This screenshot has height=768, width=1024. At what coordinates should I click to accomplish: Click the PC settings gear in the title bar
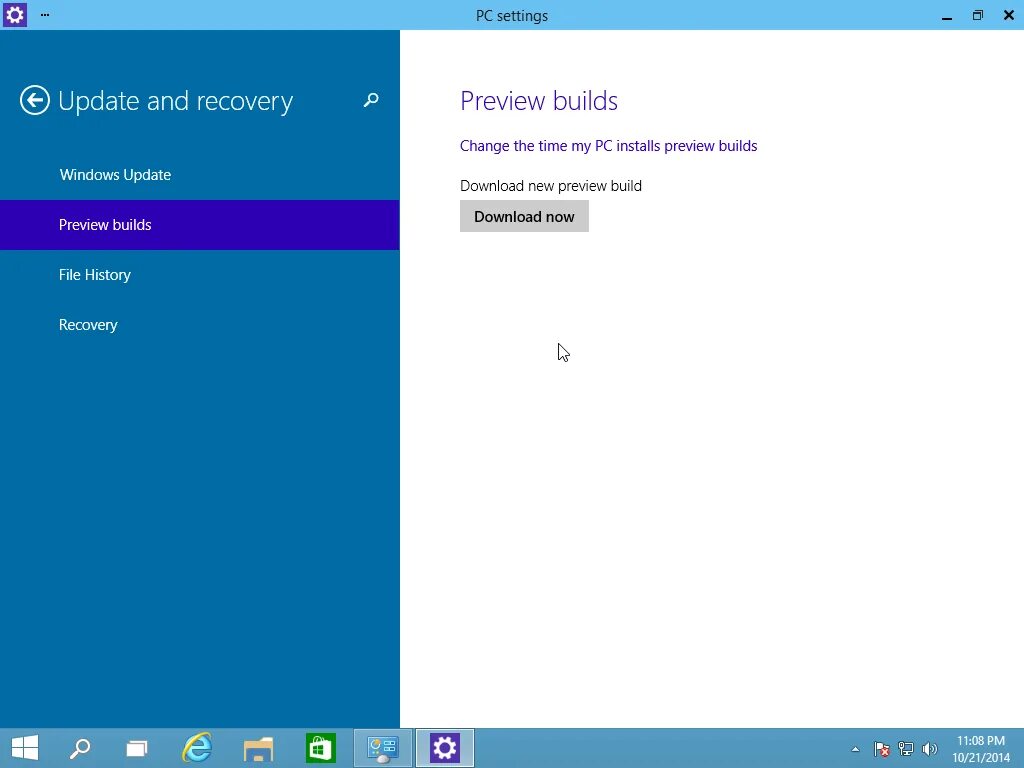click(14, 15)
